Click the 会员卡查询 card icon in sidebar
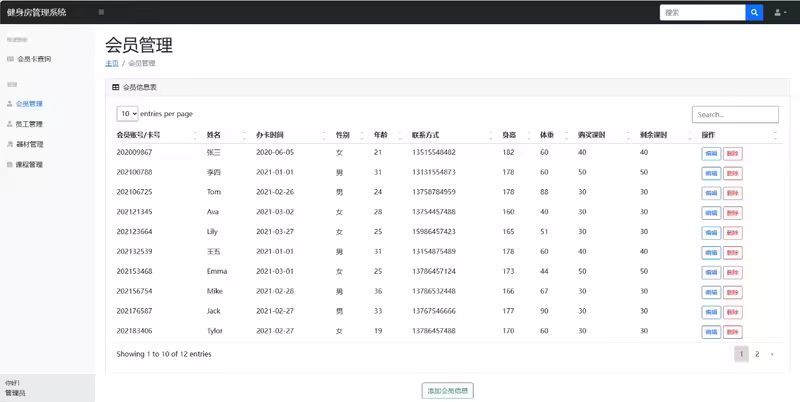The image size is (800, 402). tap(10, 59)
